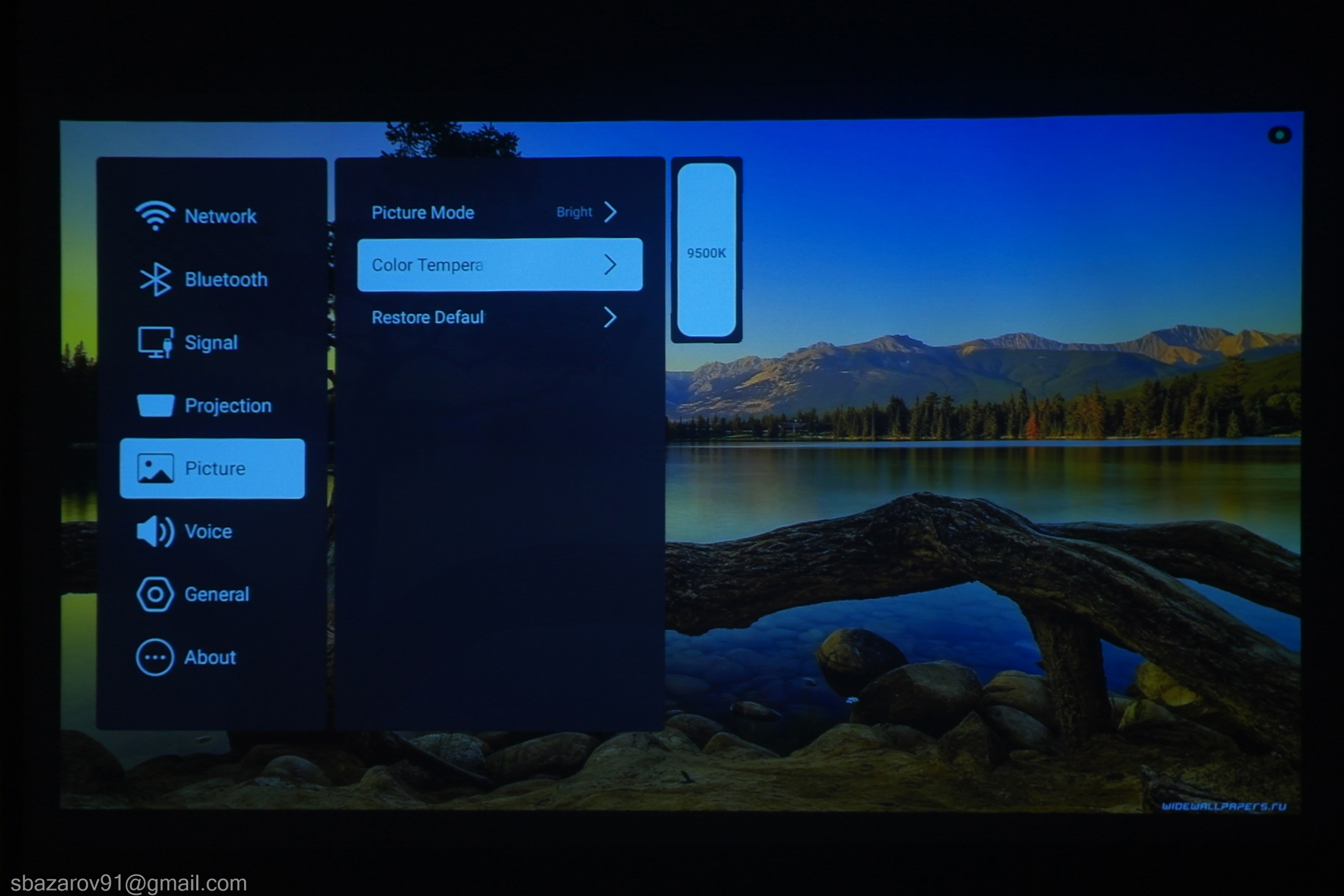The image size is (1344, 896).
Task: Click the Color Temperature label text
Action: click(427, 265)
